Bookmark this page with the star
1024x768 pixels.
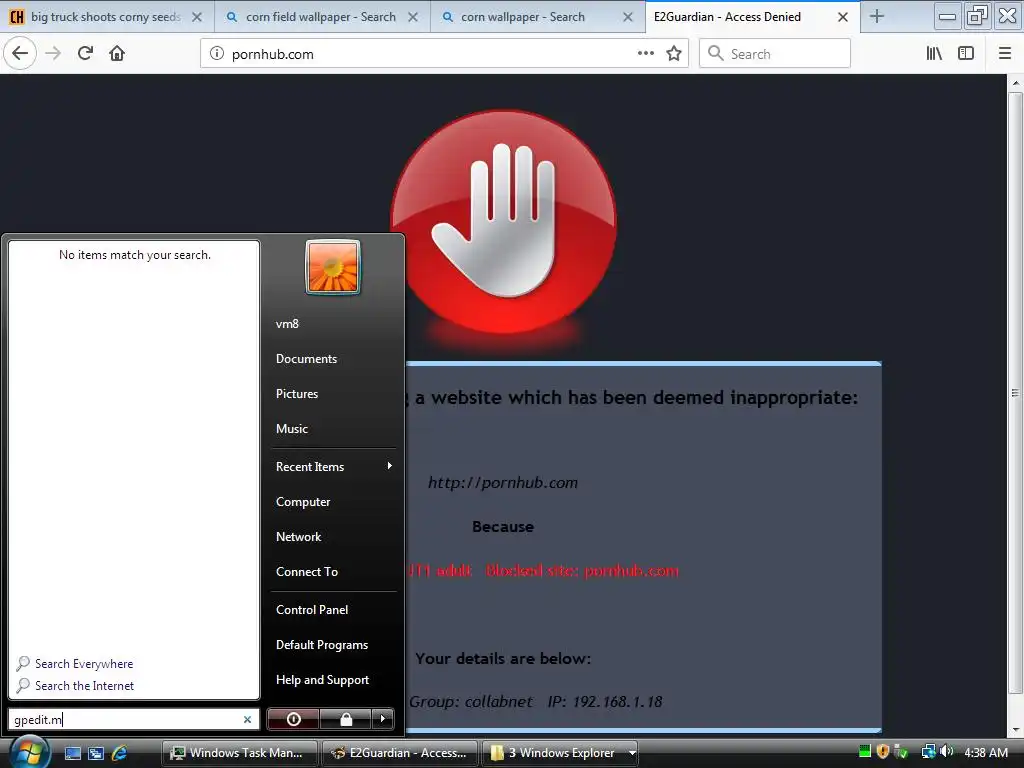(x=674, y=54)
